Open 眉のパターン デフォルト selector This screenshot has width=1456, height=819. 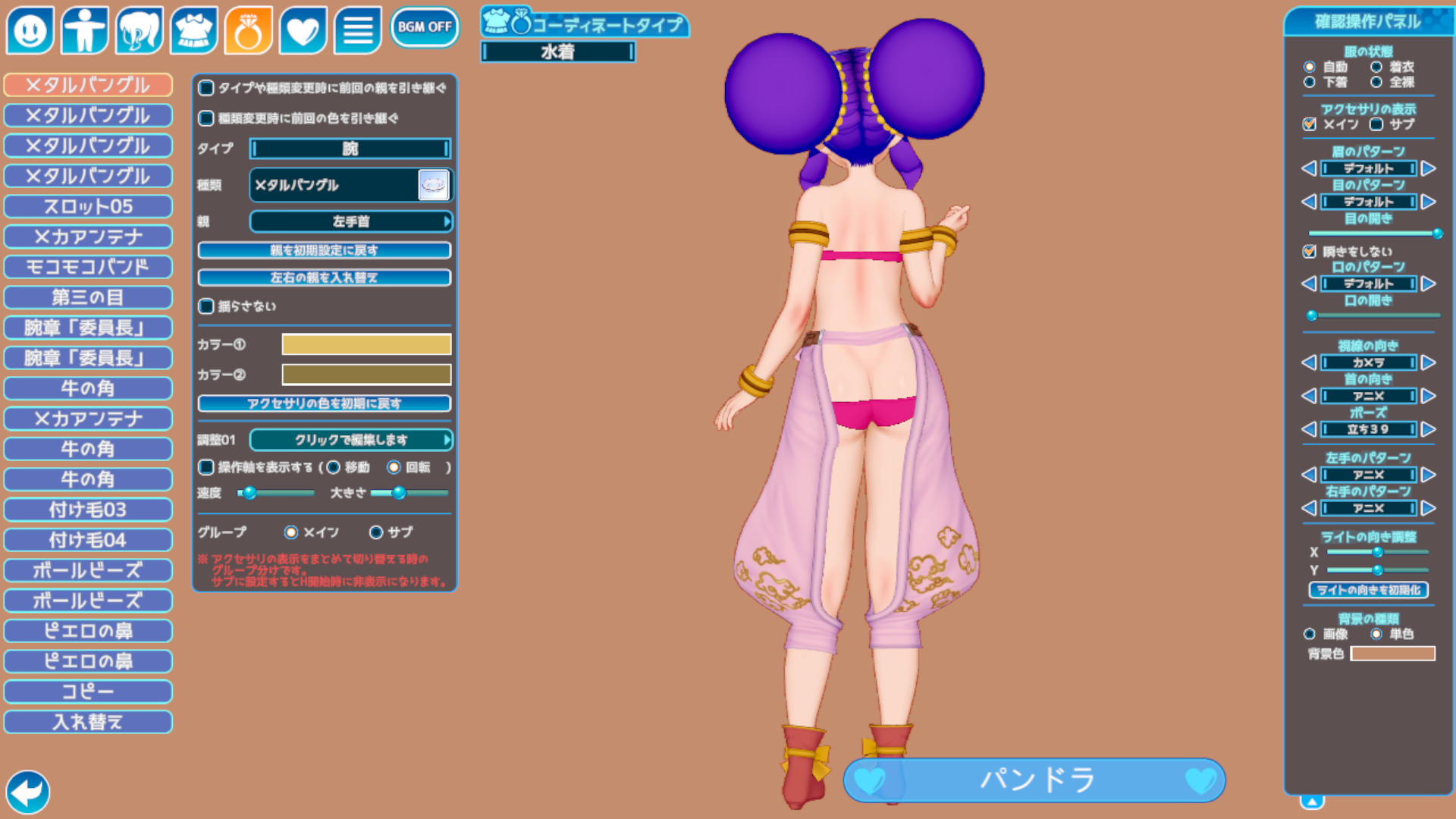(x=1369, y=168)
